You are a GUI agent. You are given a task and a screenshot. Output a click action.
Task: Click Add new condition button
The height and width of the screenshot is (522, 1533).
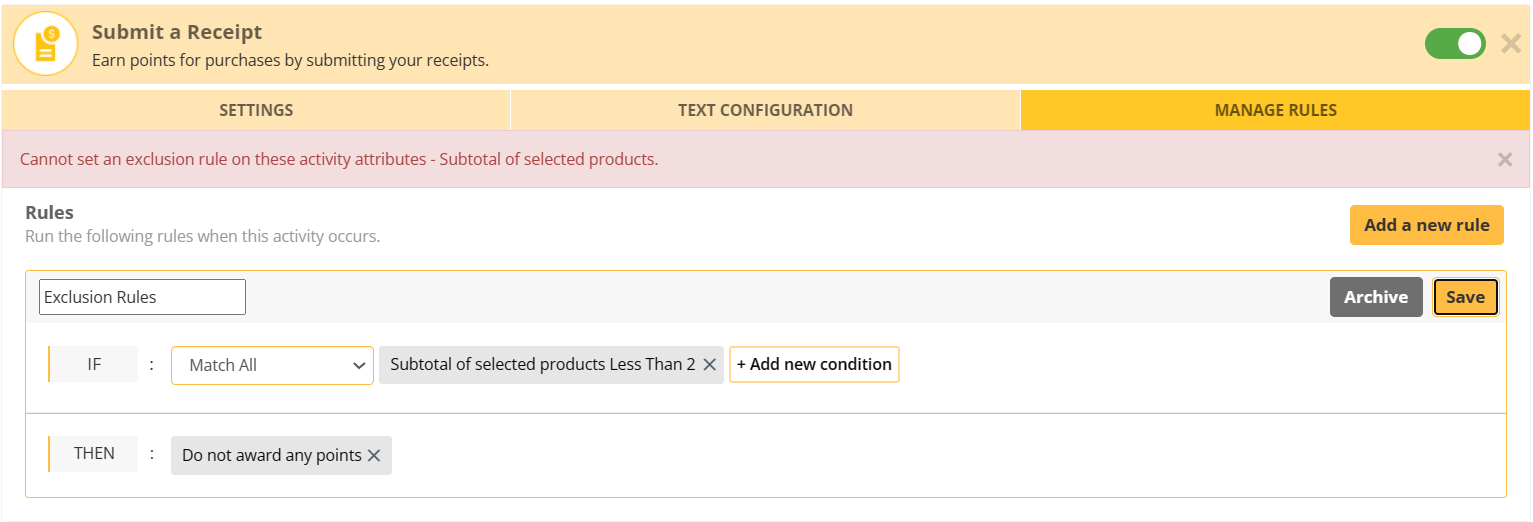(x=814, y=365)
